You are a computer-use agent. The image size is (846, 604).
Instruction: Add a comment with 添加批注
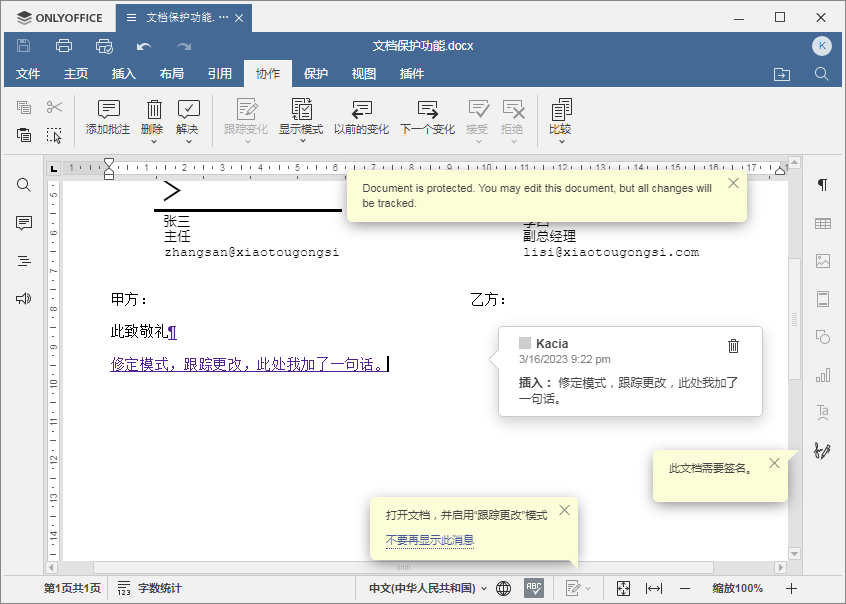point(108,117)
